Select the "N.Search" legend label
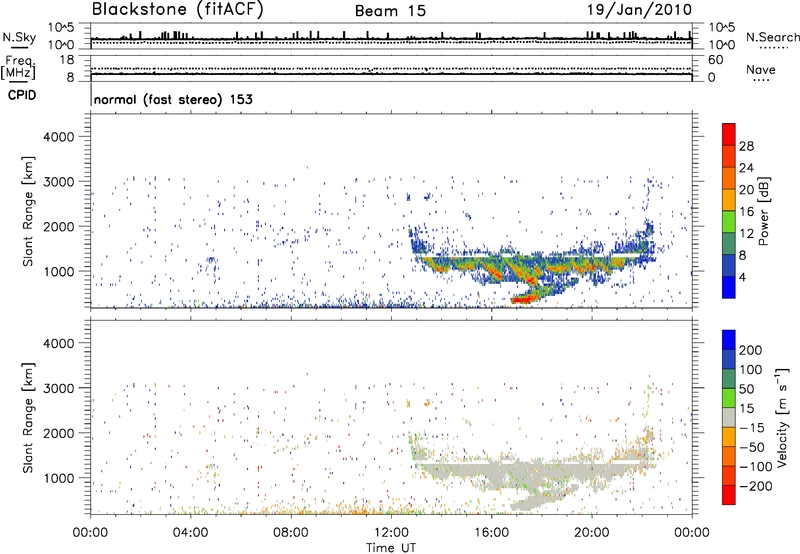The height and width of the screenshot is (554, 800). click(773, 37)
